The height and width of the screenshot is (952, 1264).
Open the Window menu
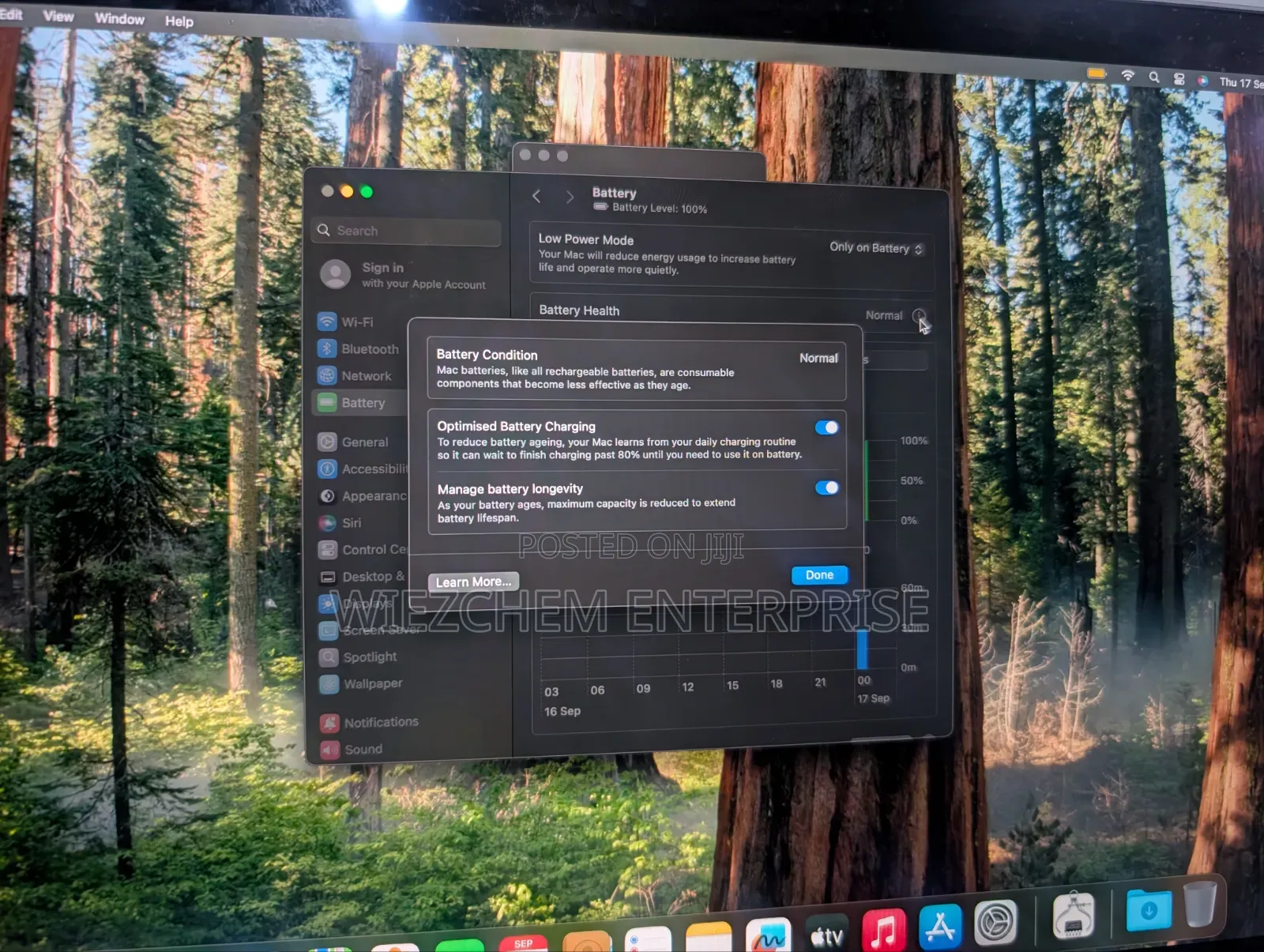coord(119,18)
